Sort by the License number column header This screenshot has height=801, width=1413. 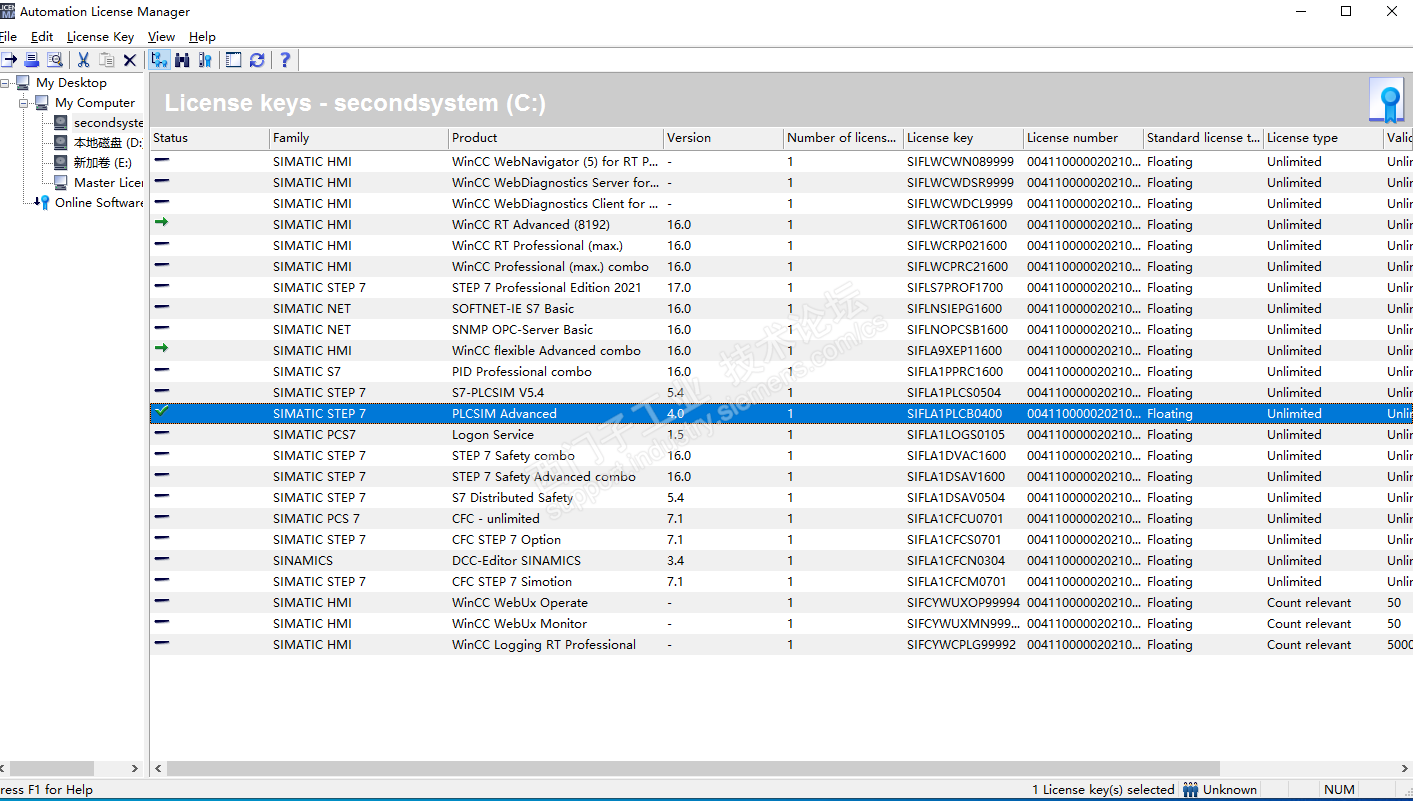point(1083,138)
